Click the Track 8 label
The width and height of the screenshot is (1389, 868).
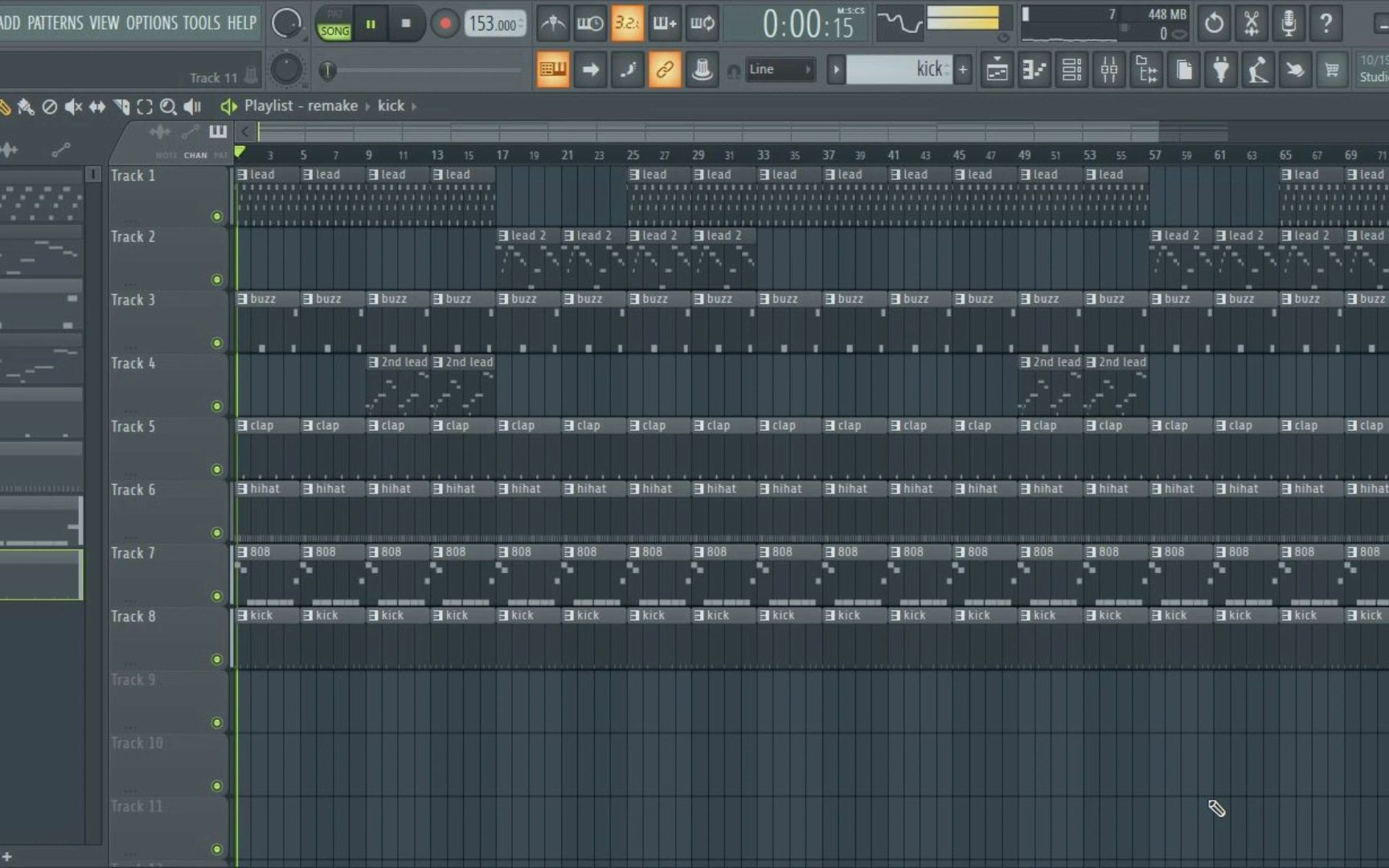[133, 616]
